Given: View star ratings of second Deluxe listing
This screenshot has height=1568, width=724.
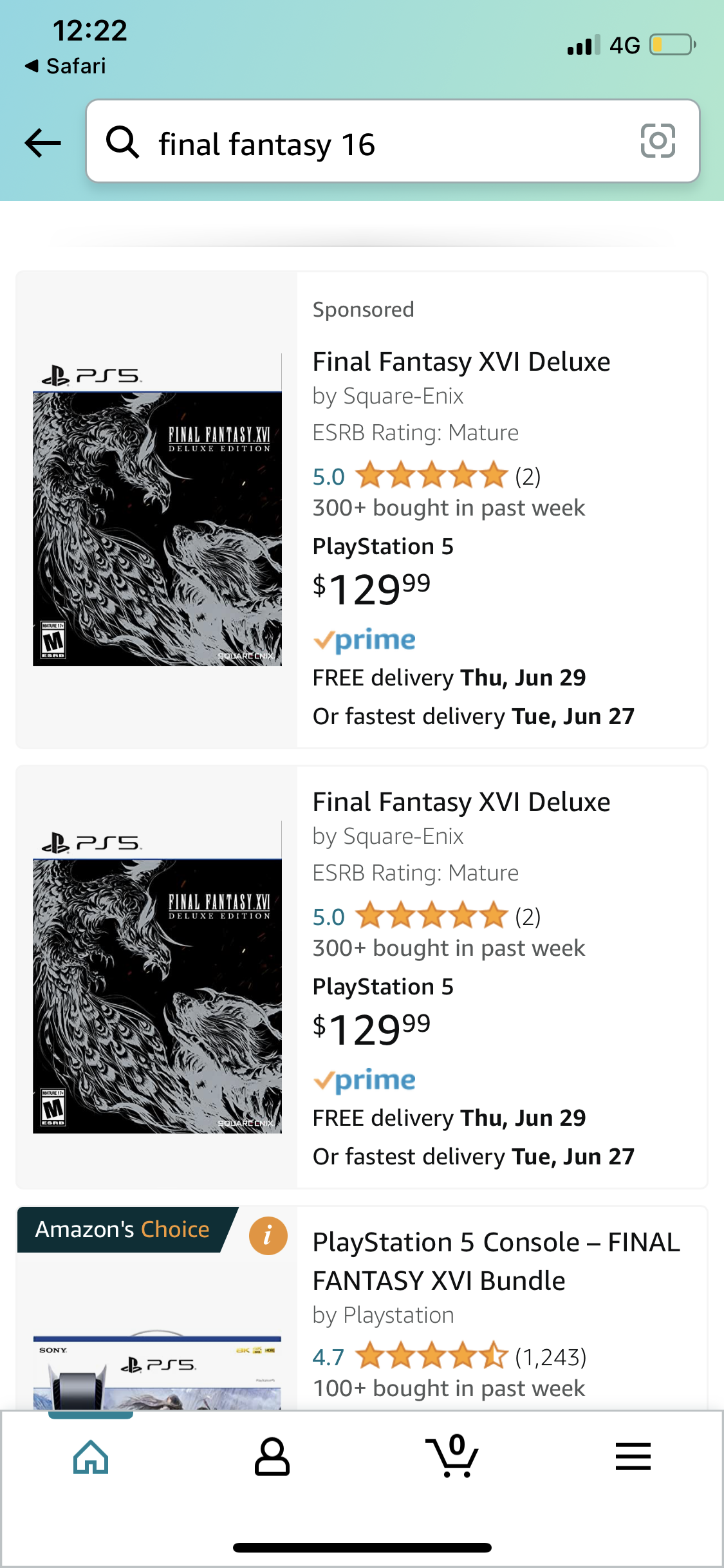Looking at the screenshot, I should (431, 917).
